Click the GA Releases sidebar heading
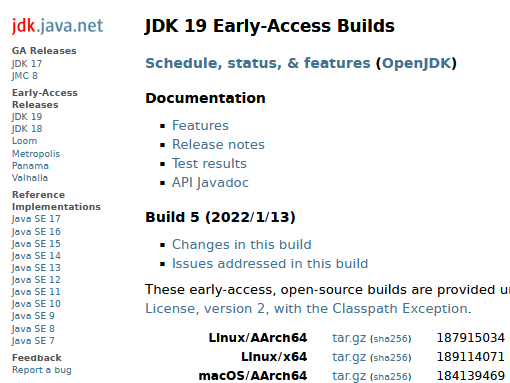510x383 pixels. tap(44, 51)
